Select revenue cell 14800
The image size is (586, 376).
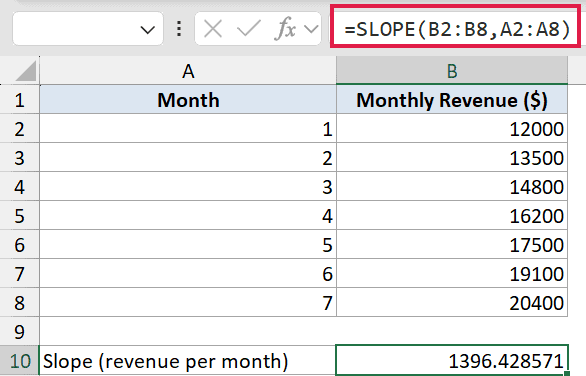pos(452,187)
